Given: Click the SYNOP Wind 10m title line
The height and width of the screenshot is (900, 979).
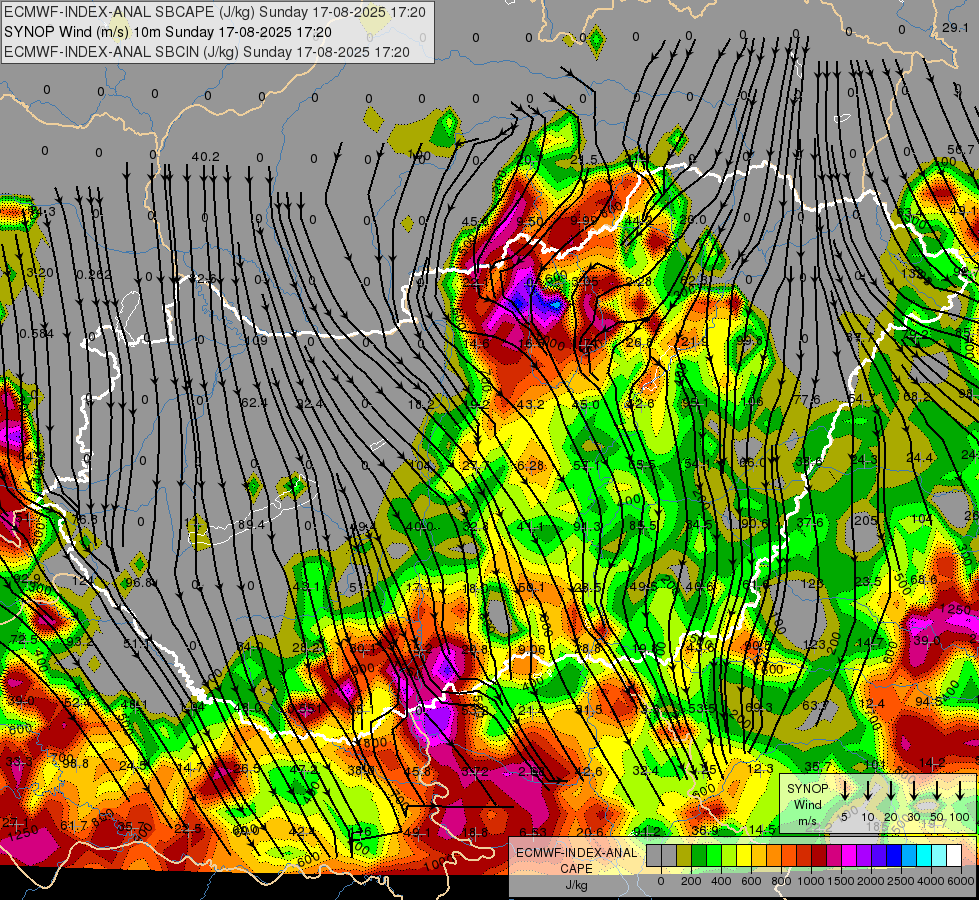Looking at the screenshot, I should coord(167,32).
